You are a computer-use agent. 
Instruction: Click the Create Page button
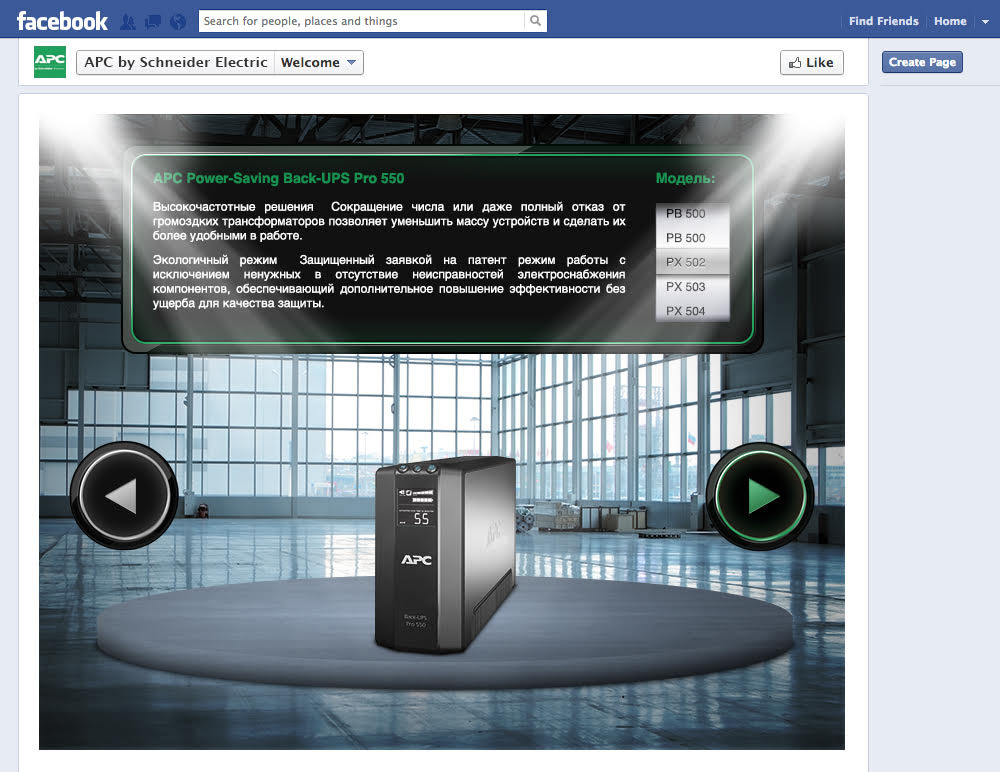tap(922, 62)
